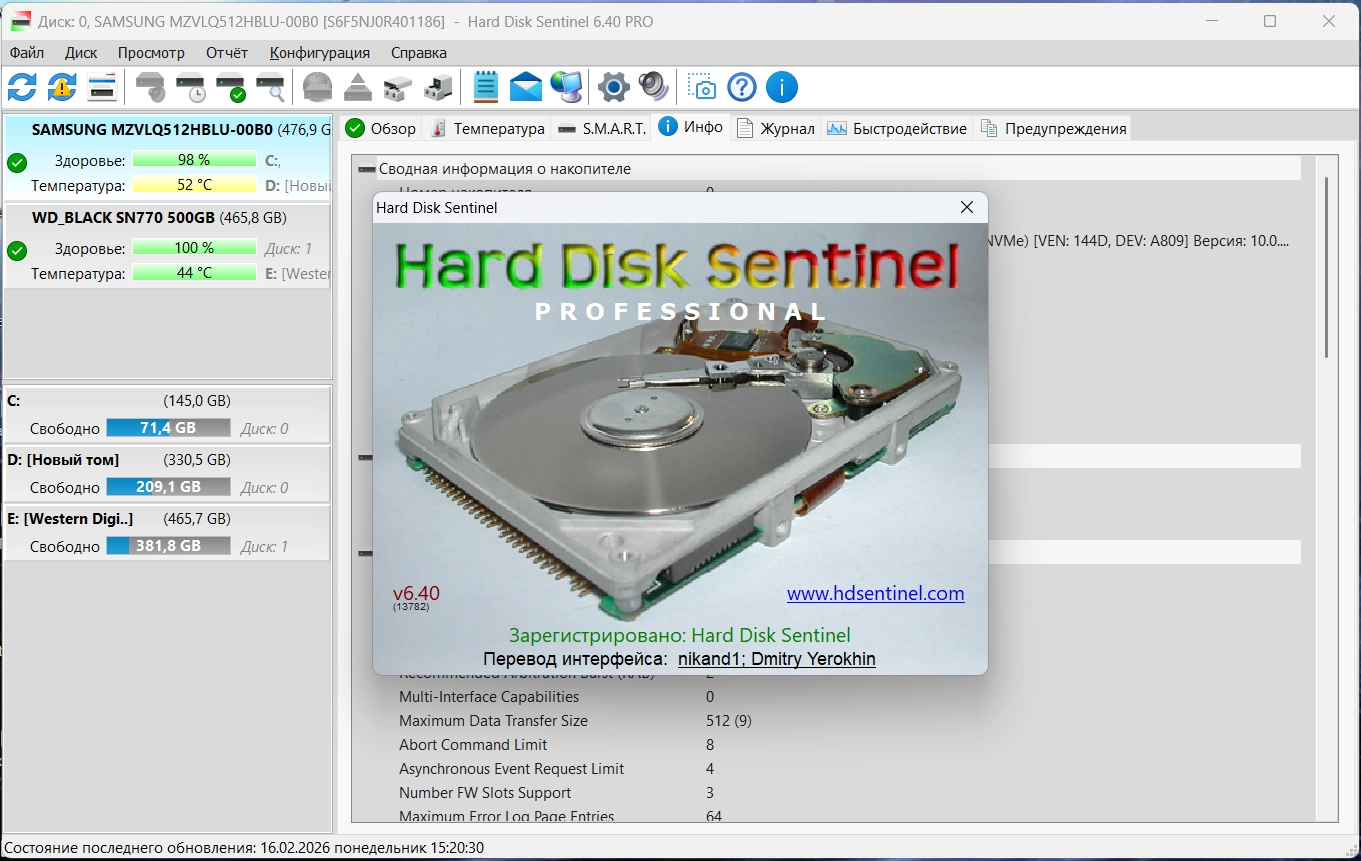Click the disk with clock toolbar icon

point(191,87)
